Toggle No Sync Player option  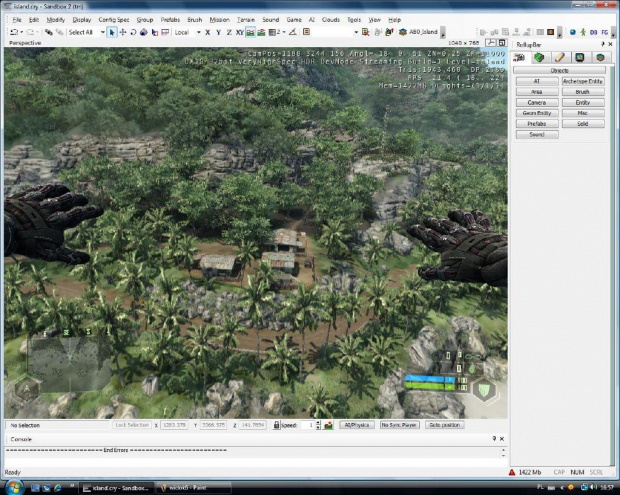coord(399,425)
